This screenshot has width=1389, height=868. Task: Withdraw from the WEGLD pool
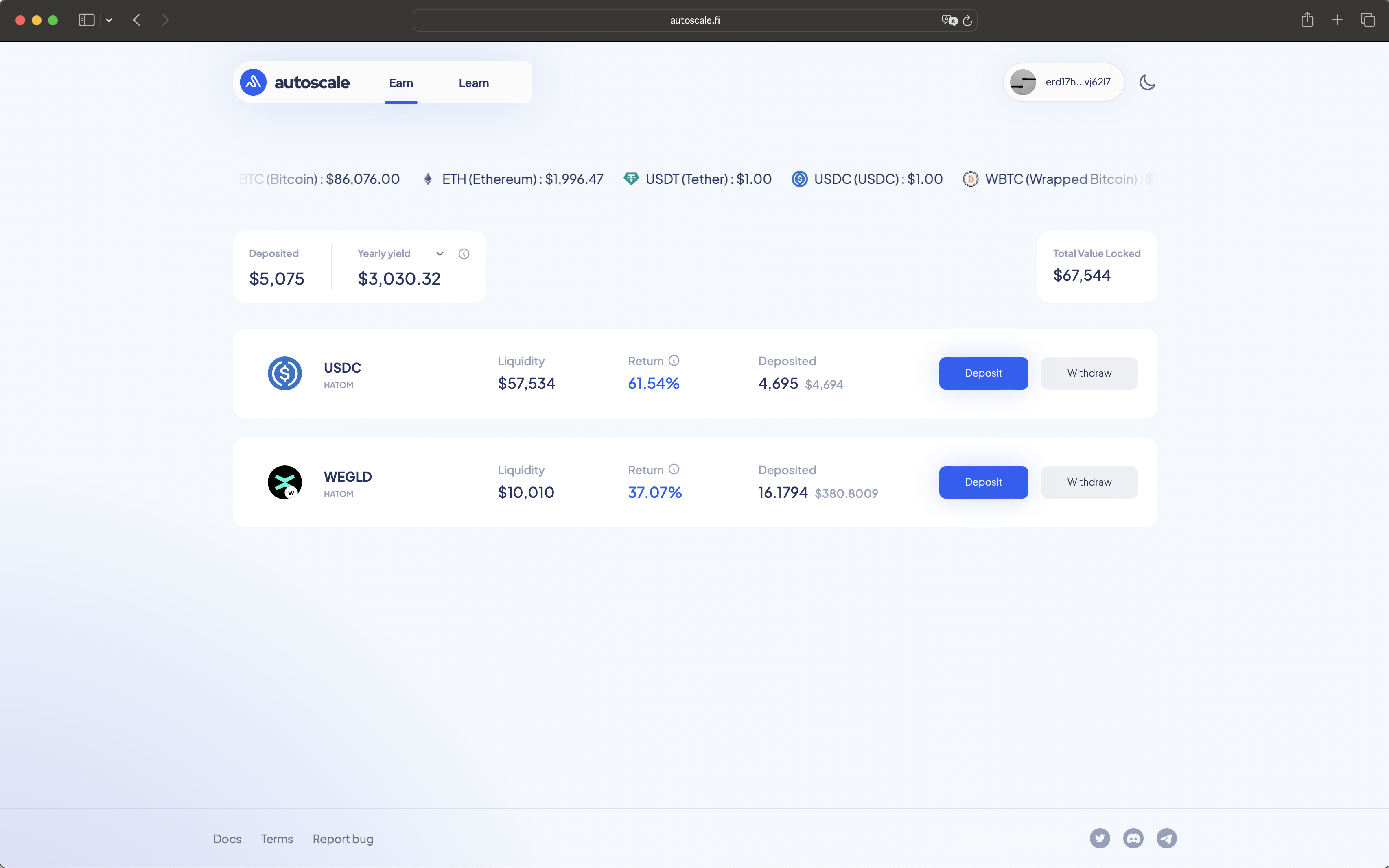click(1089, 482)
